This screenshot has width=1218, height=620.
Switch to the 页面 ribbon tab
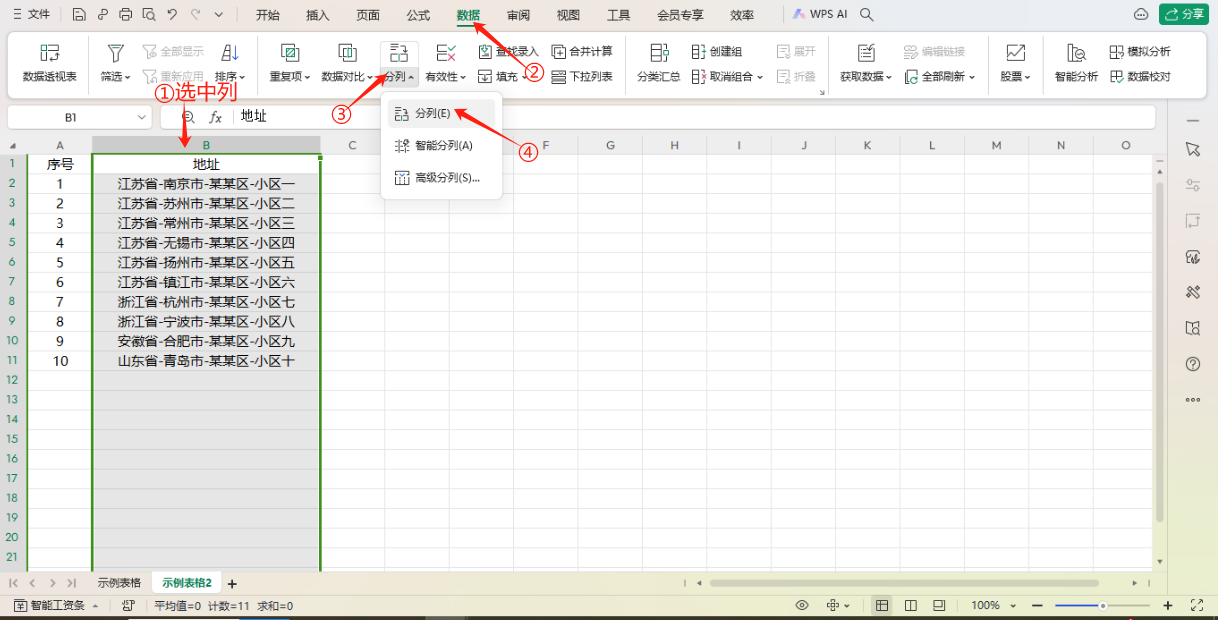[x=368, y=15]
